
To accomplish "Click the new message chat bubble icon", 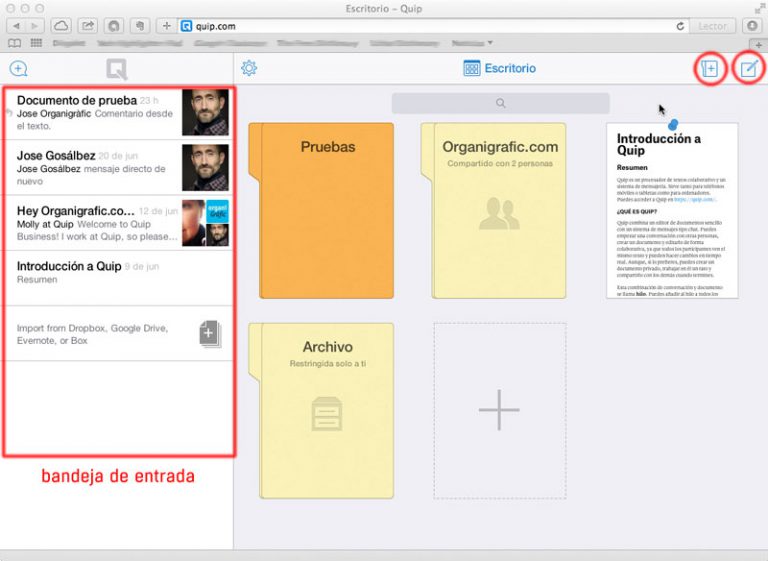I will coord(18,69).
